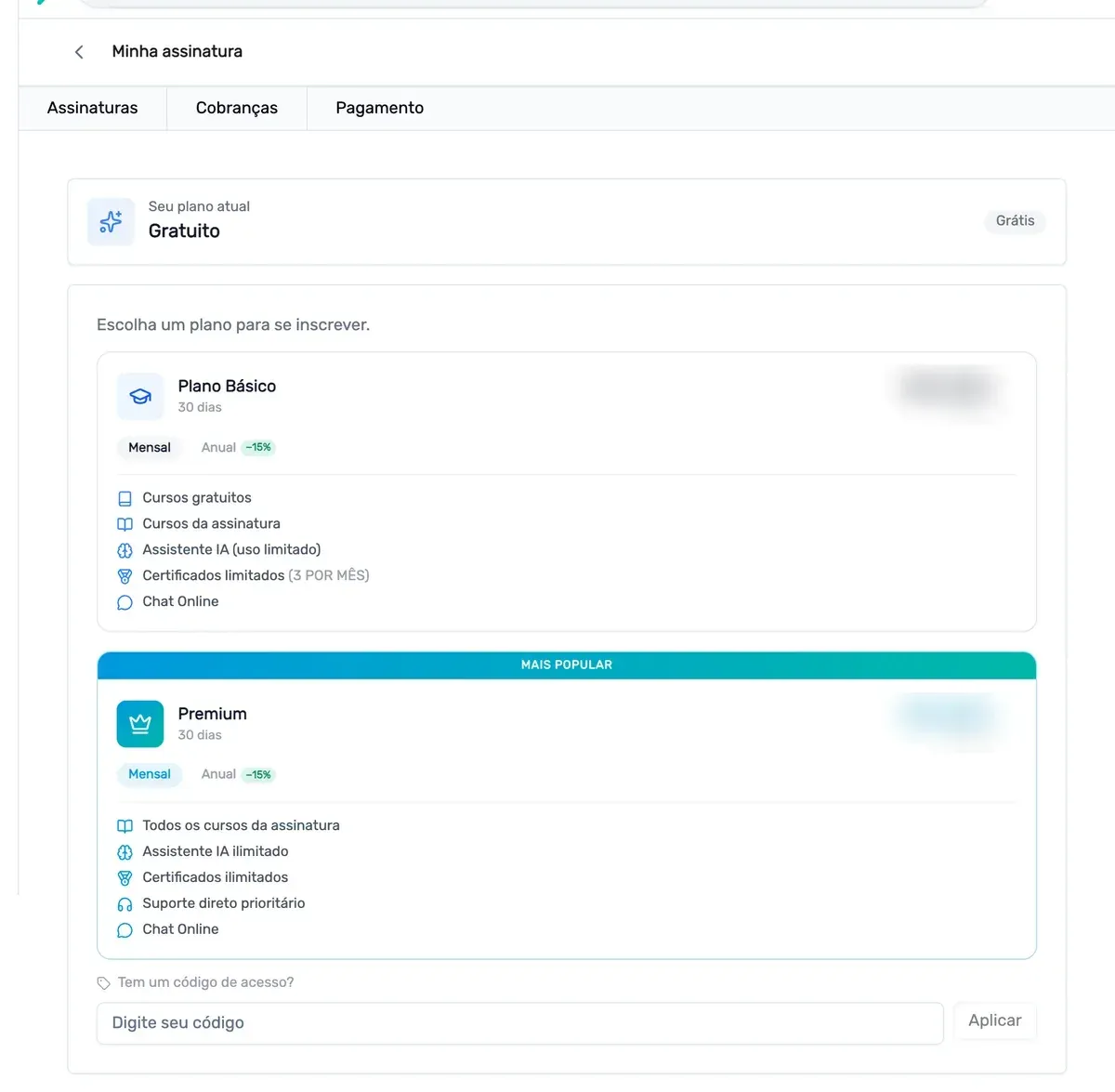Click the Premium plan heading
Viewport: 1115px width, 1092px height.
[x=213, y=714]
